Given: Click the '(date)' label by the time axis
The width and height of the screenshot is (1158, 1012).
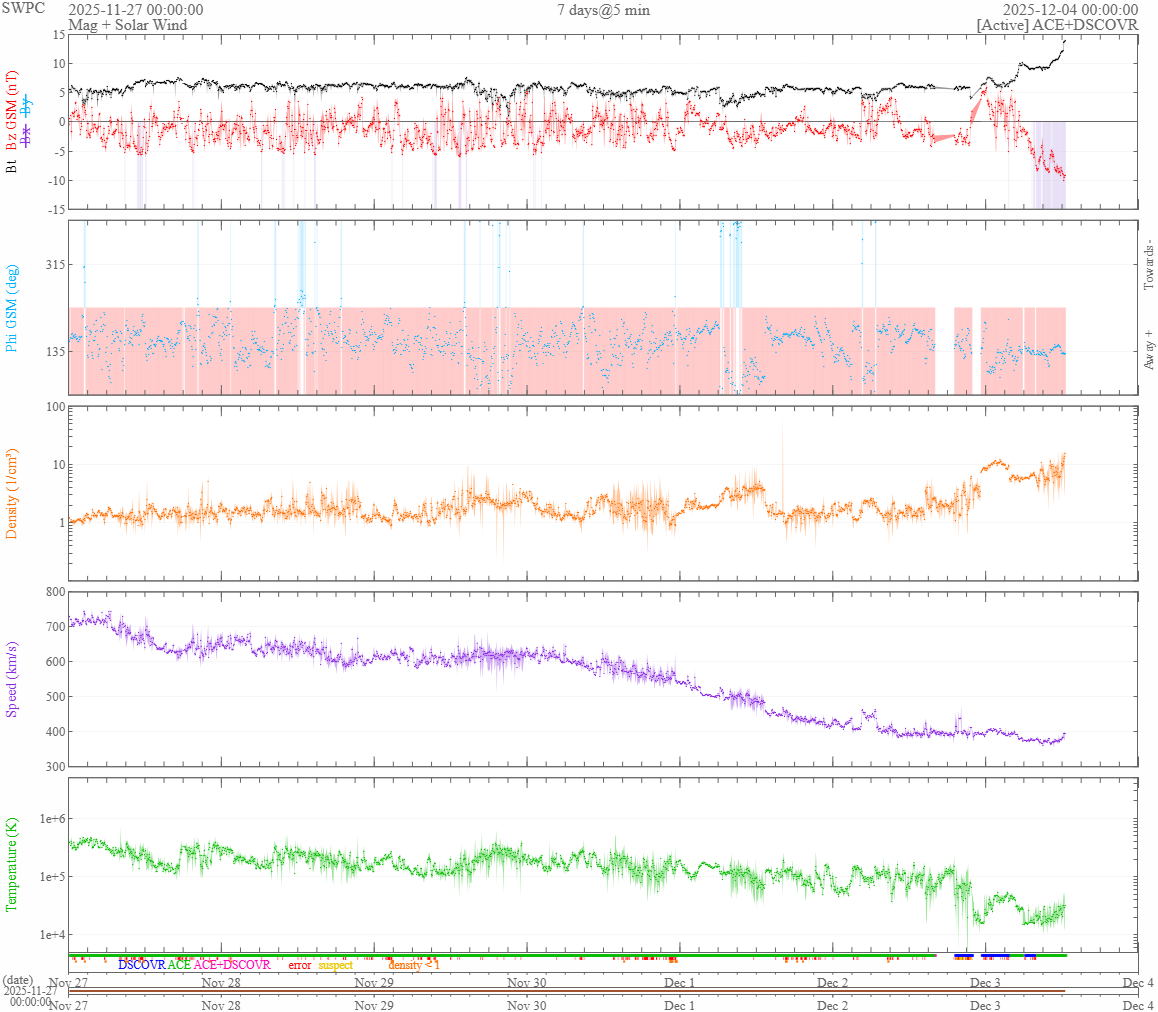Looking at the screenshot, I should pyautogui.click(x=17, y=980).
